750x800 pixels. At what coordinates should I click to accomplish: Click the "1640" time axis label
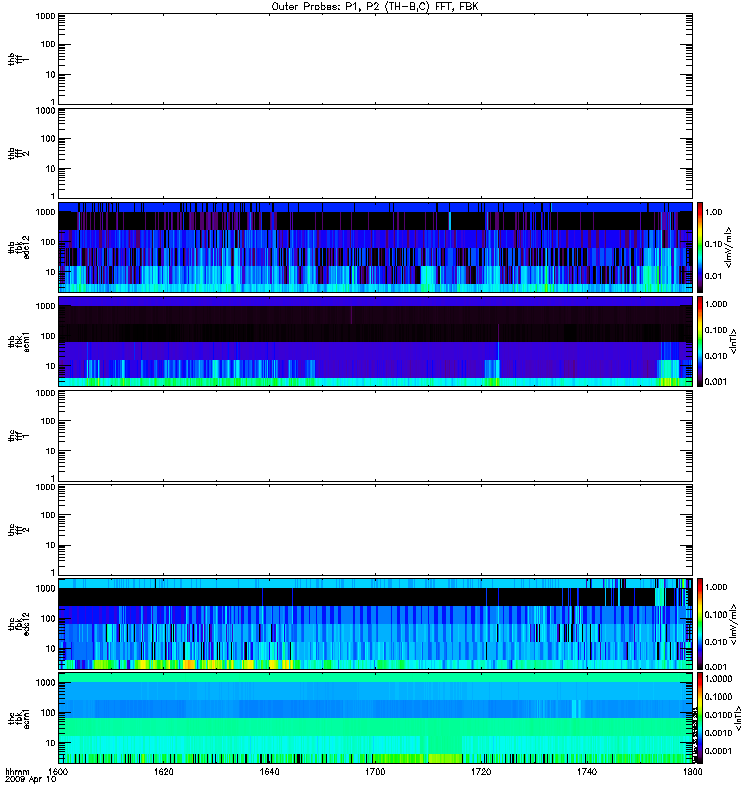click(x=269, y=771)
